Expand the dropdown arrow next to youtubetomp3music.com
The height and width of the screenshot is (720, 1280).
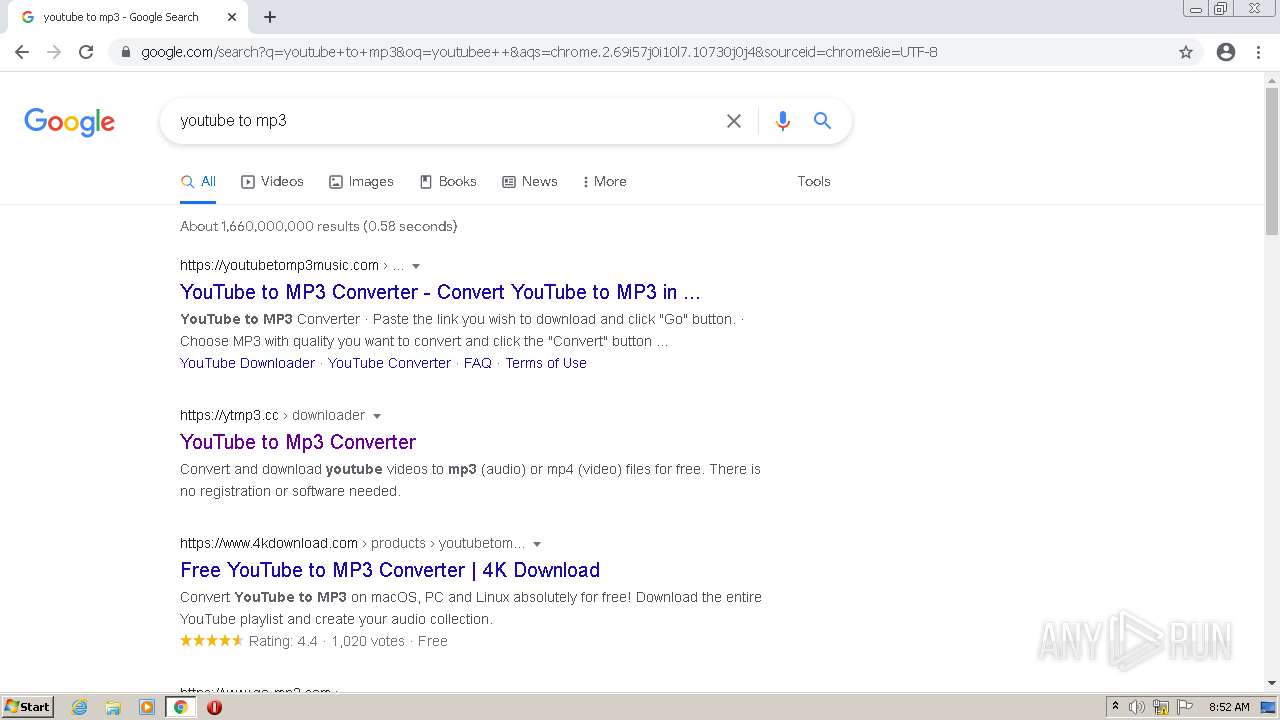(x=416, y=266)
